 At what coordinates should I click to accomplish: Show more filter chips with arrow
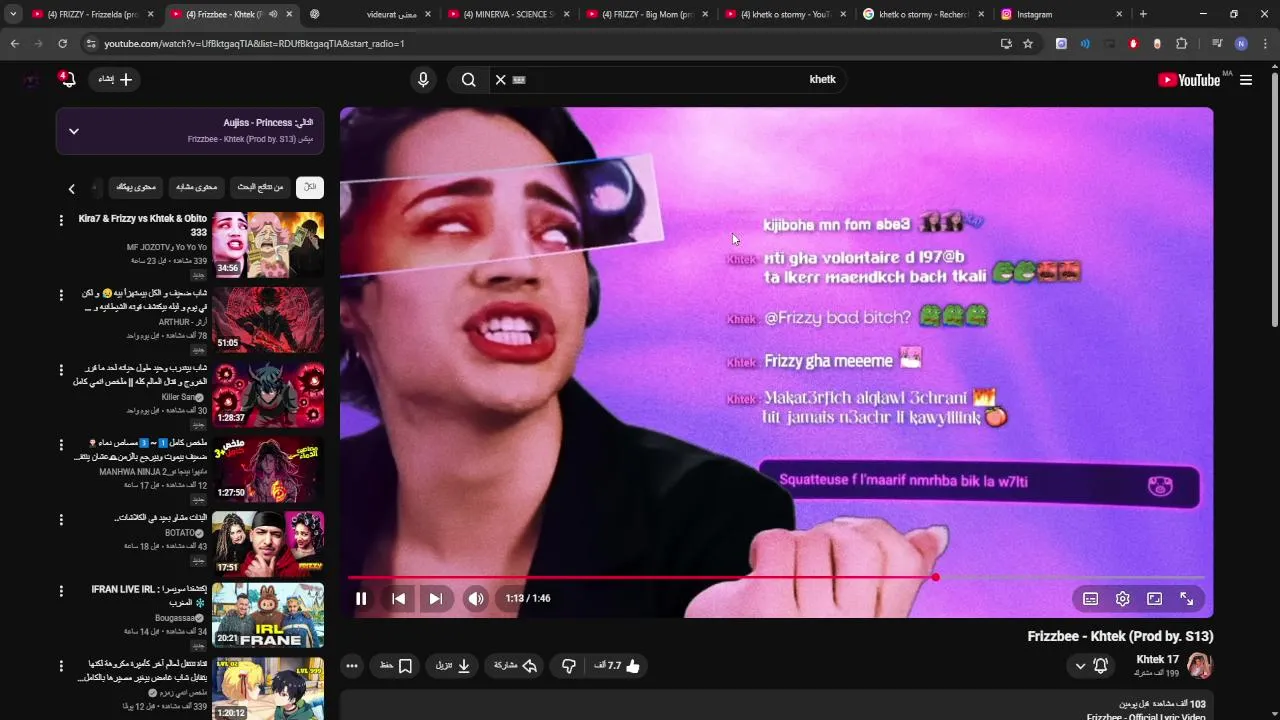click(71, 188)
